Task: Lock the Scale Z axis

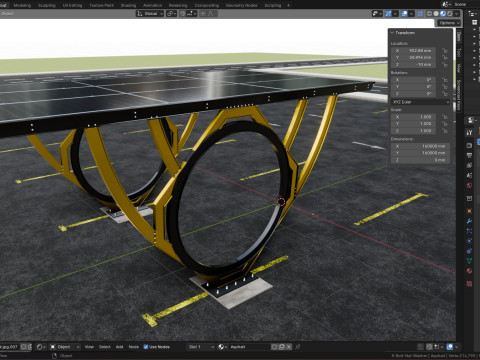Action: tap(444, 131)
